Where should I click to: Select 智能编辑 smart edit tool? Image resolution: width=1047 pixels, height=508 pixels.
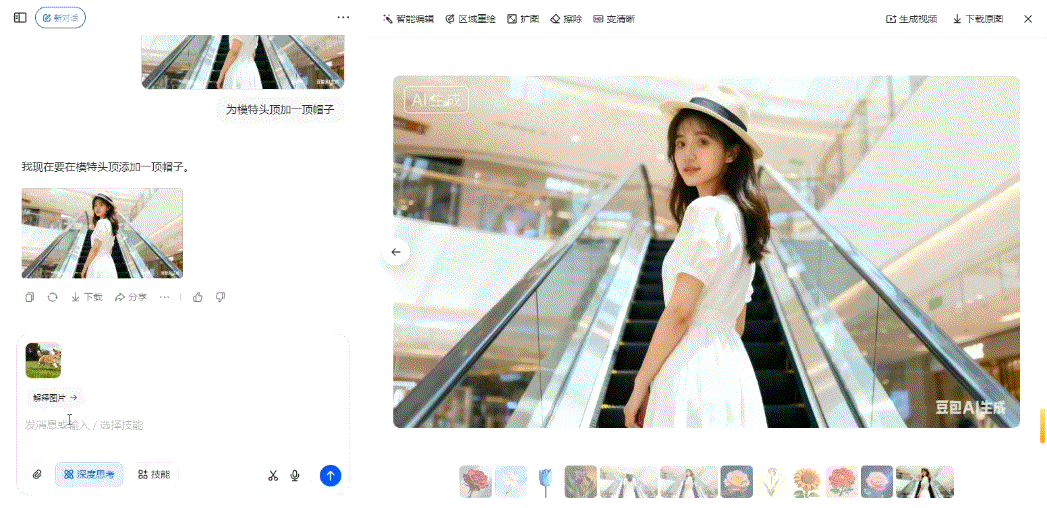408,19
